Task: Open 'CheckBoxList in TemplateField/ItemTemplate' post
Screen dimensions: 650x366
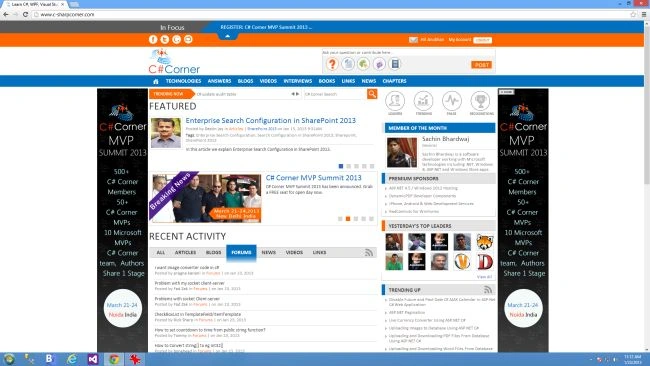Action: pos(198,314)
